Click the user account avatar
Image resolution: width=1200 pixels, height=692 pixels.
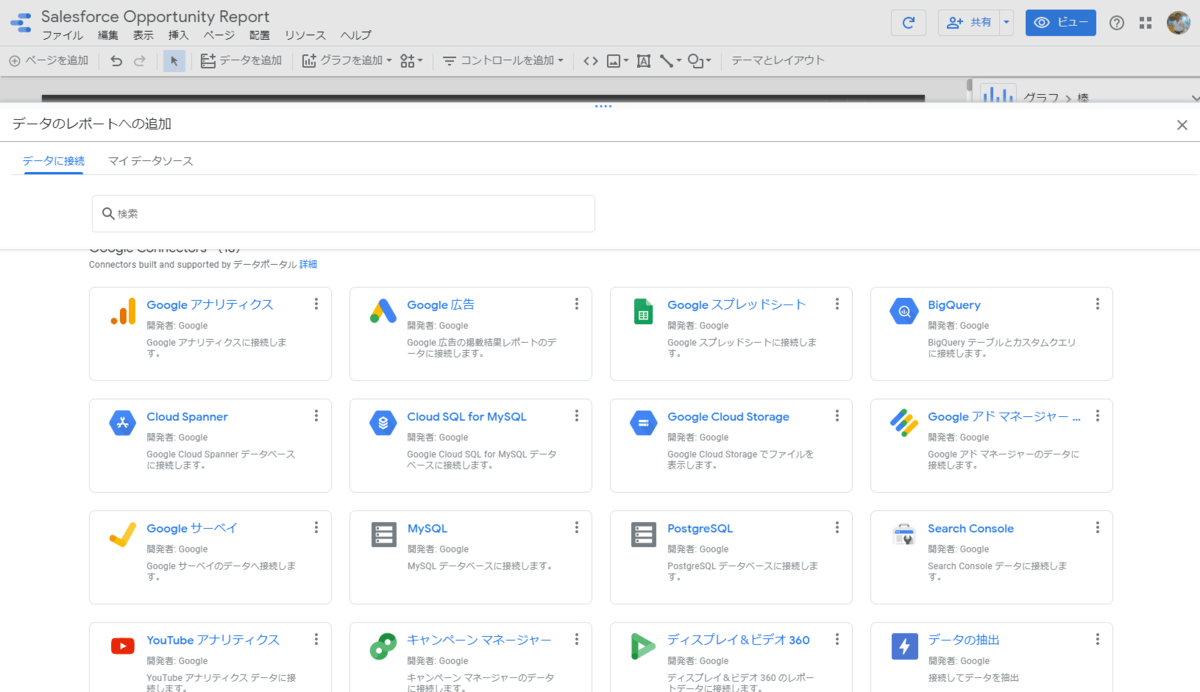(x=1178, y=23)
